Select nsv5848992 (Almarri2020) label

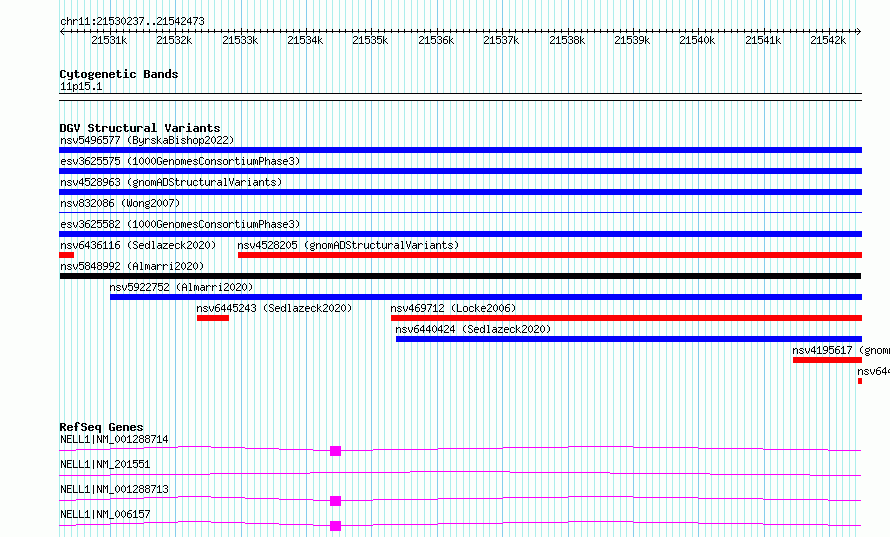point(132,266)
